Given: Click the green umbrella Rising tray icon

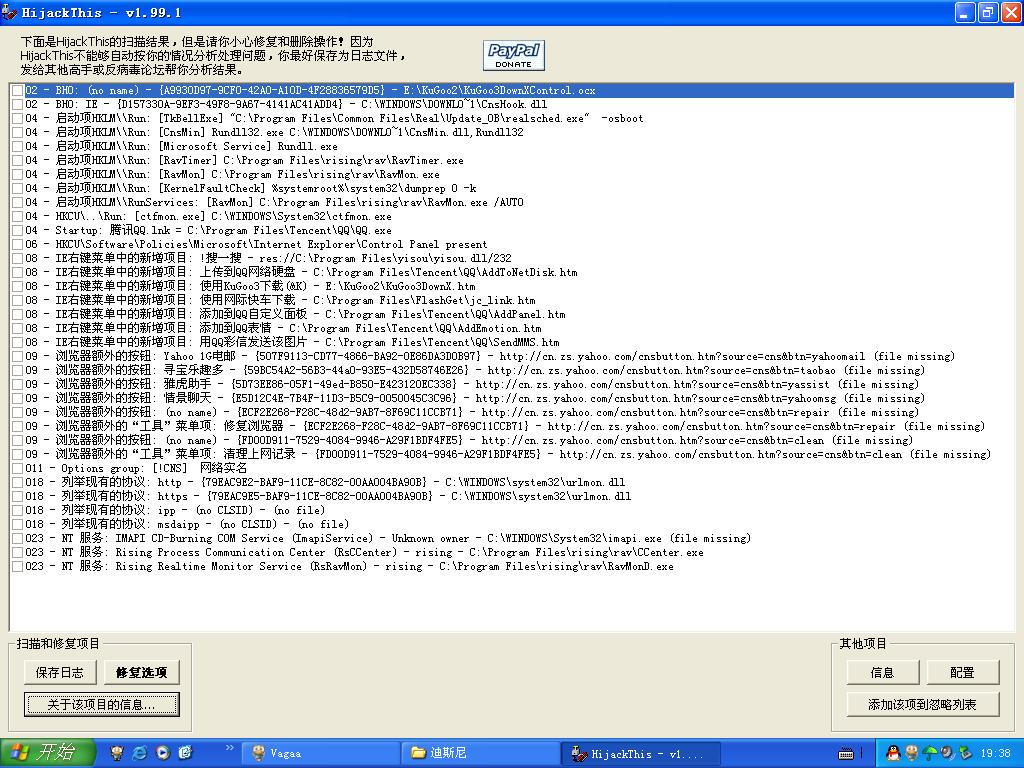Looking at the screenshot, I should coord(929,754).
